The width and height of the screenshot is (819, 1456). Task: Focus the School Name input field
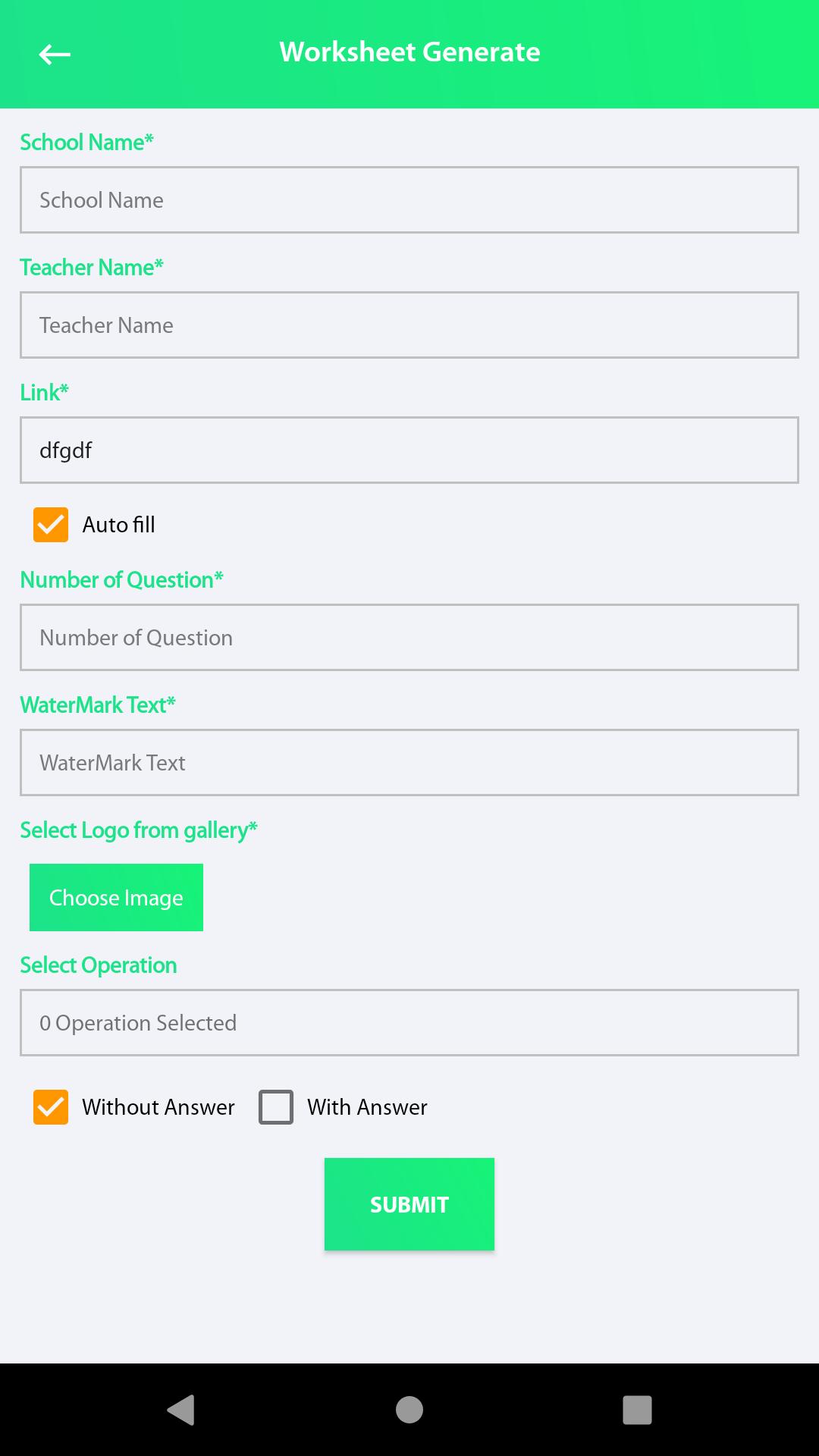pos(409,199)
